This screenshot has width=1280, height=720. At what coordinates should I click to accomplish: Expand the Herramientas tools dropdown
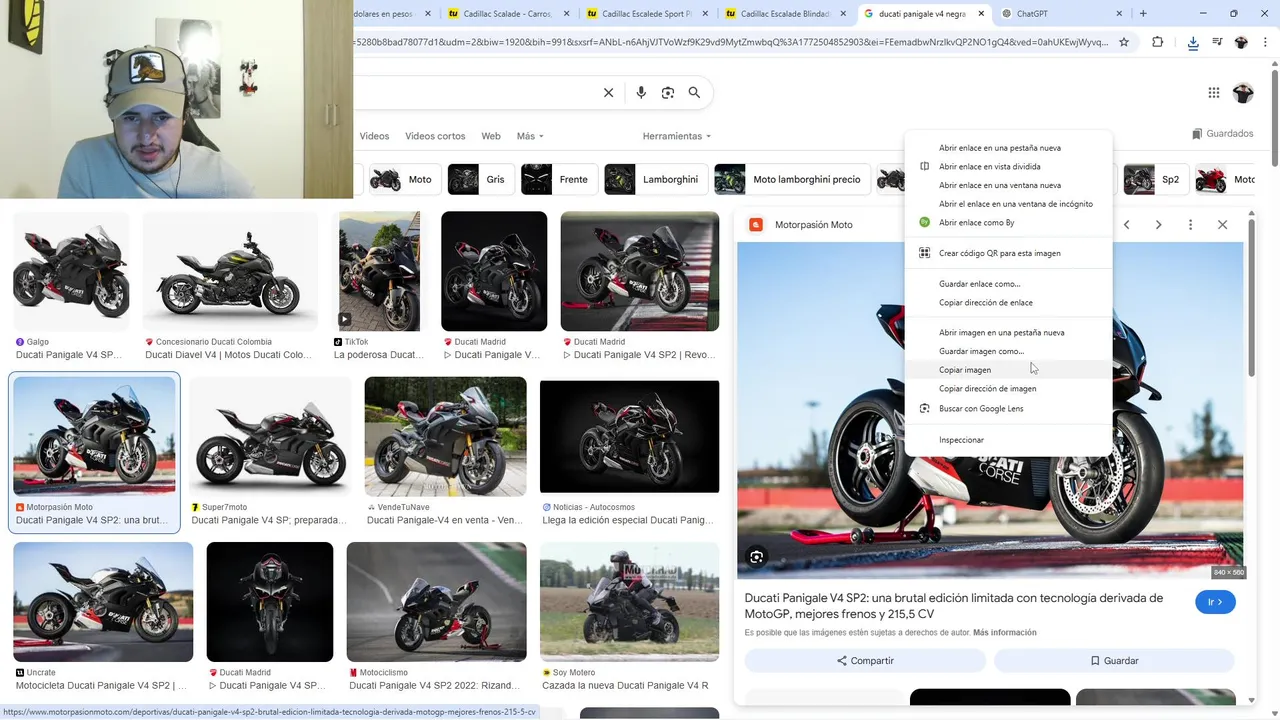(677, 136)
